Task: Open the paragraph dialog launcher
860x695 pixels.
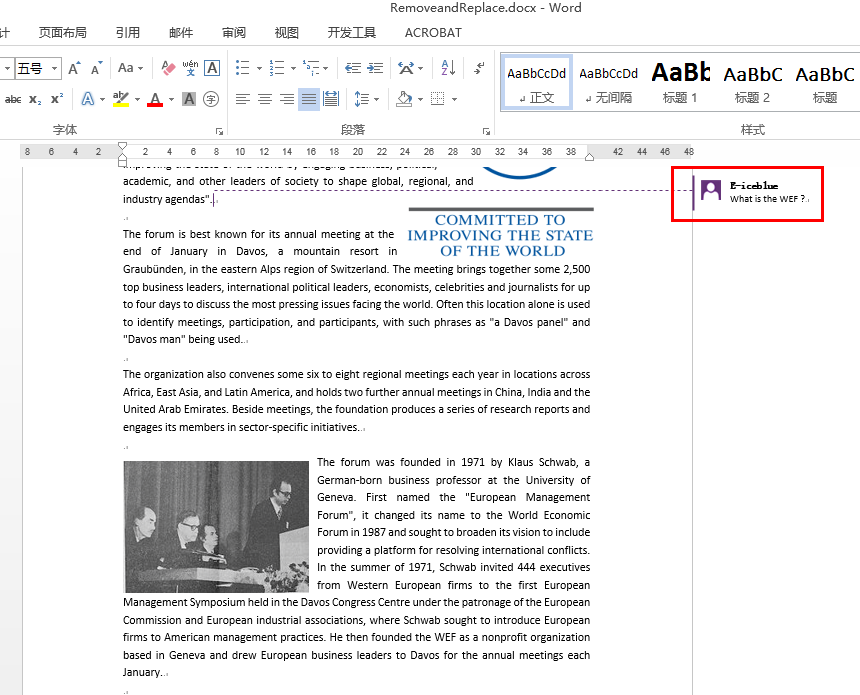Action: click(x=486, y=131)
